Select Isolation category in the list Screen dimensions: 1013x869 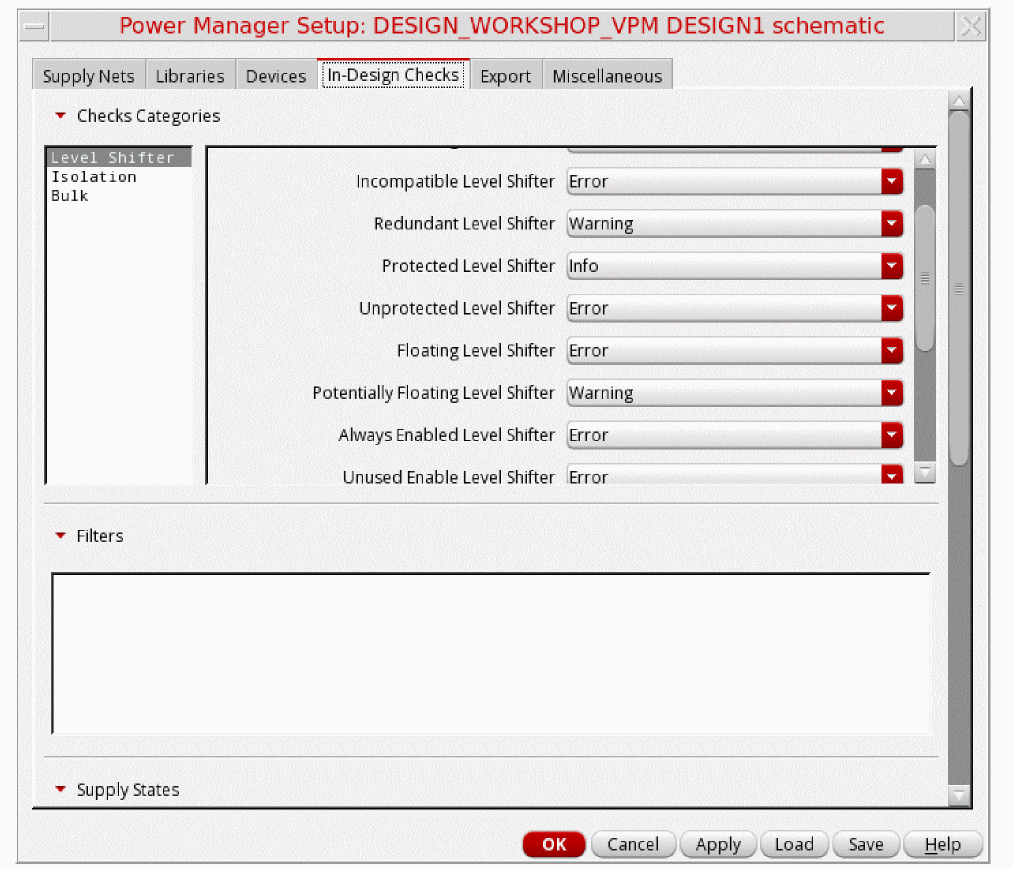pos(119,176)
